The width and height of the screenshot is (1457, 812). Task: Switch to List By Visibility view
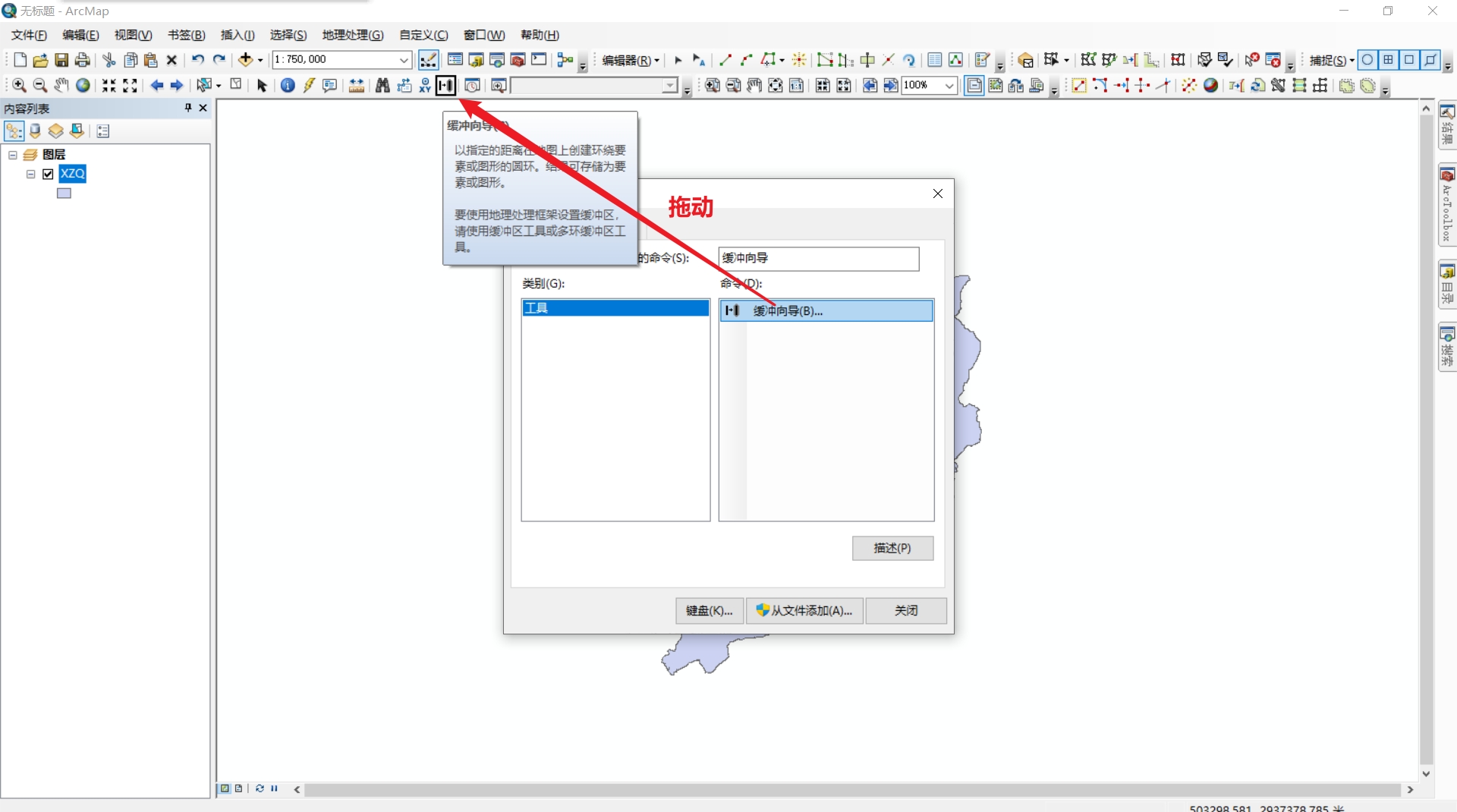click(x=56, y=131)
